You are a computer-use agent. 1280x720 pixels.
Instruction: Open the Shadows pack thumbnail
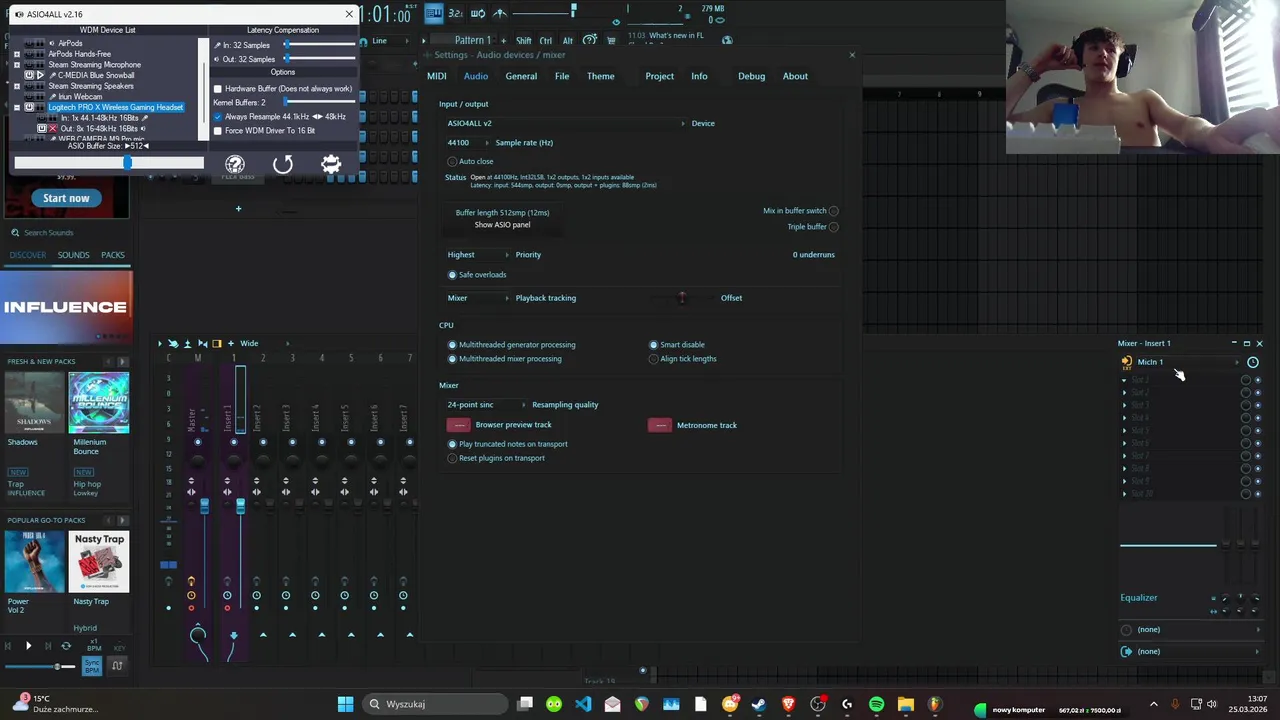[35, 403]
